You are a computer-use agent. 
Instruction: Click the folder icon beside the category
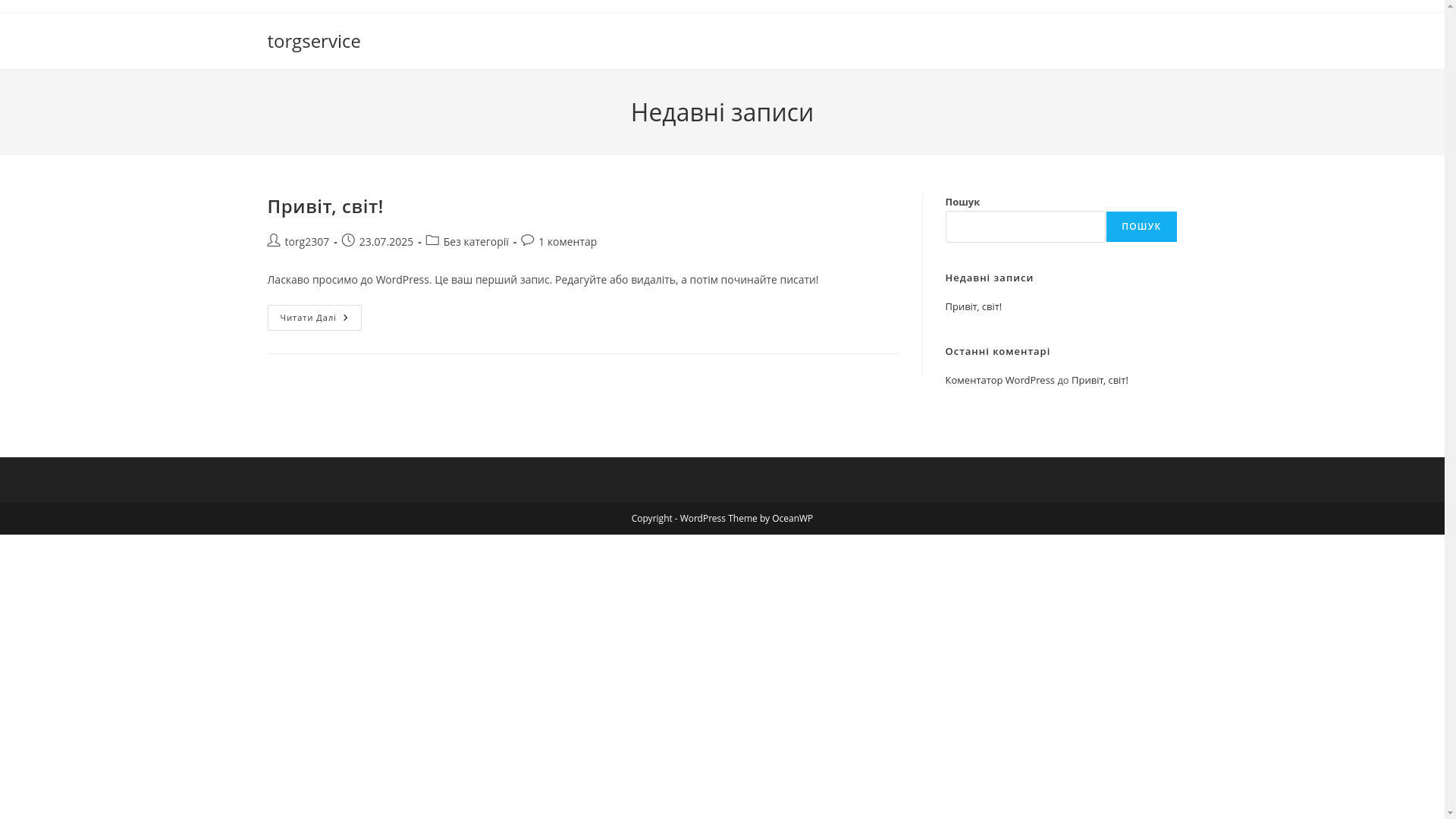point(432,240)
